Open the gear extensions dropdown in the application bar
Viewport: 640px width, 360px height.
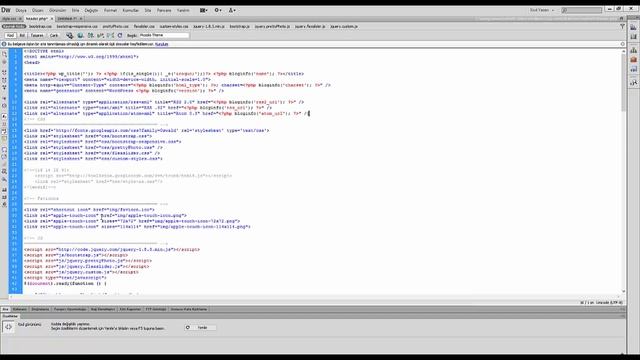pos(218,10)
